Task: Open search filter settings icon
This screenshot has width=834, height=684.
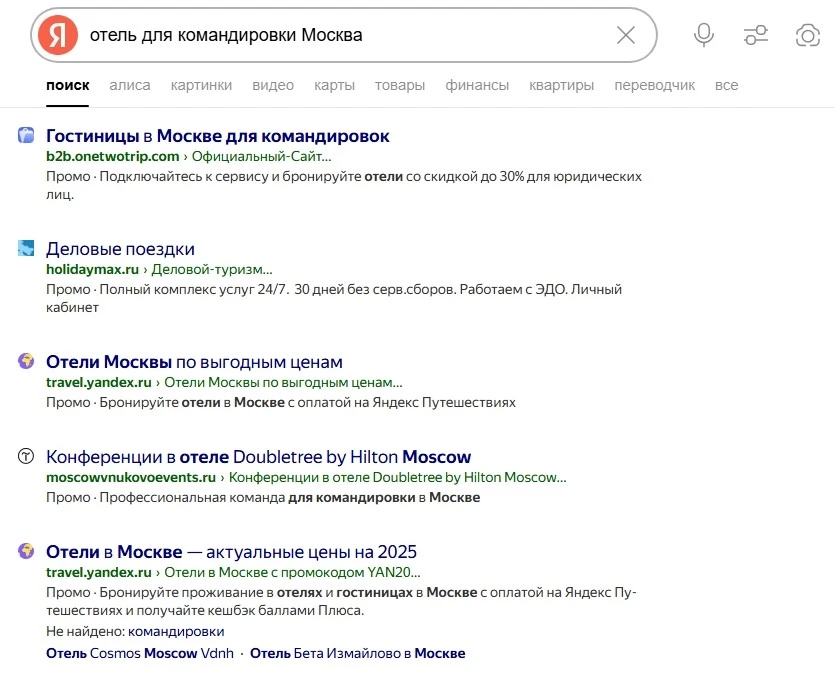Action: coord(756,36)
